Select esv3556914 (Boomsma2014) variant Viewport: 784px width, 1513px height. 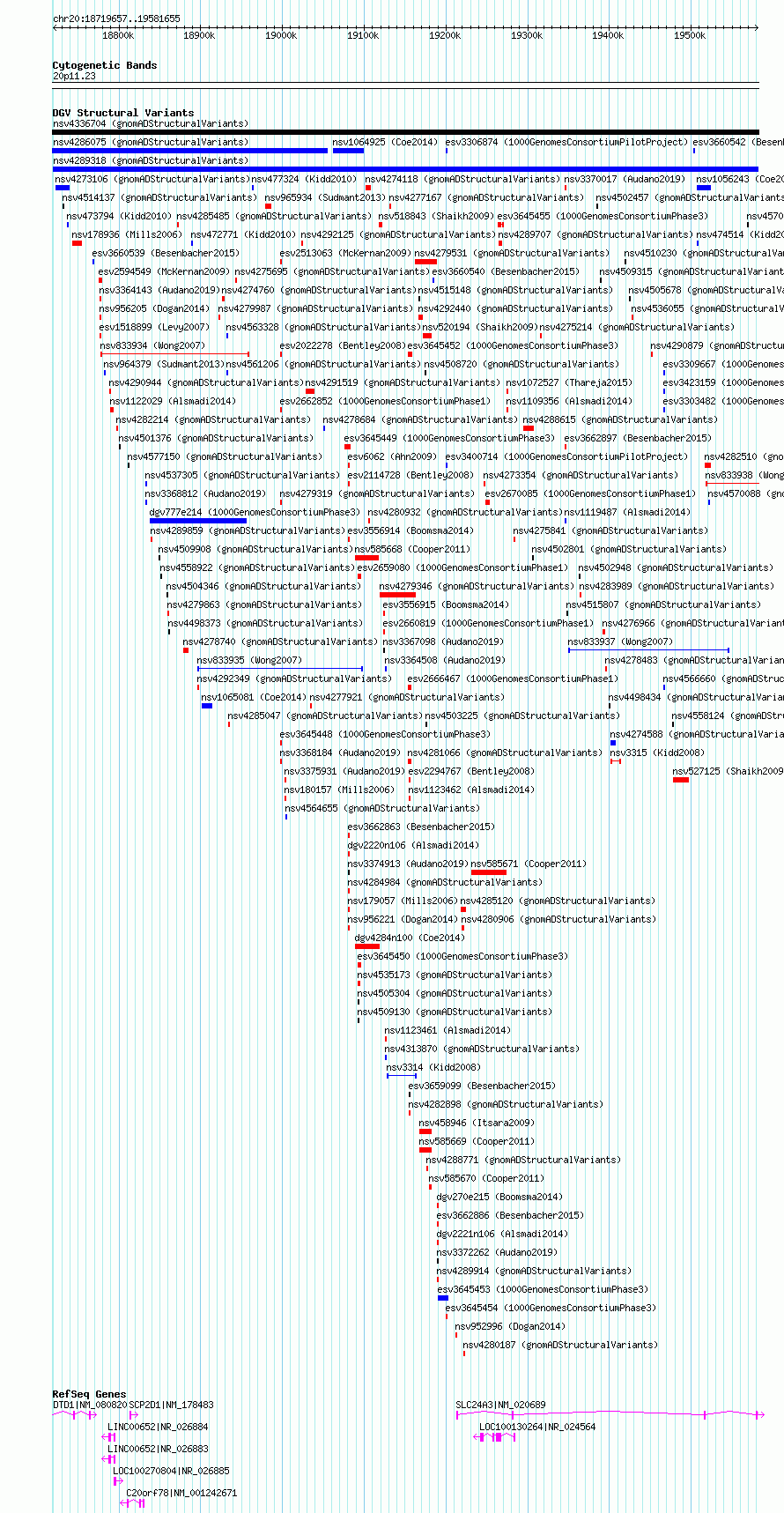click(x=411, y=530)
